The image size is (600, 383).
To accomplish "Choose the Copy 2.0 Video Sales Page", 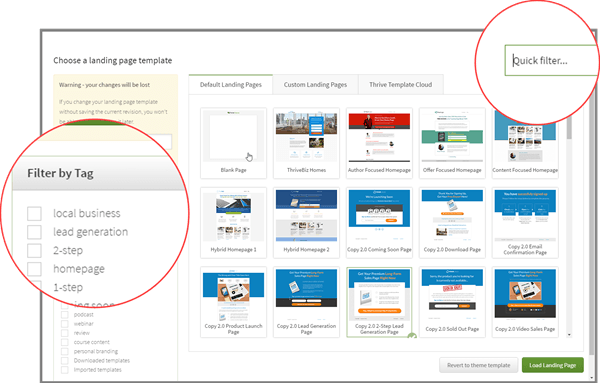I will pos(525,302).
